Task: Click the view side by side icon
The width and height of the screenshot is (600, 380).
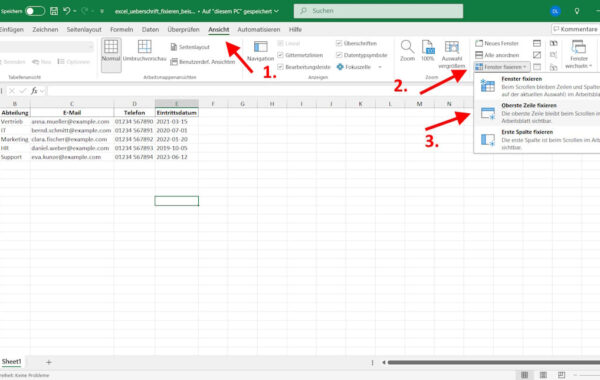Action: click(553, 44)
